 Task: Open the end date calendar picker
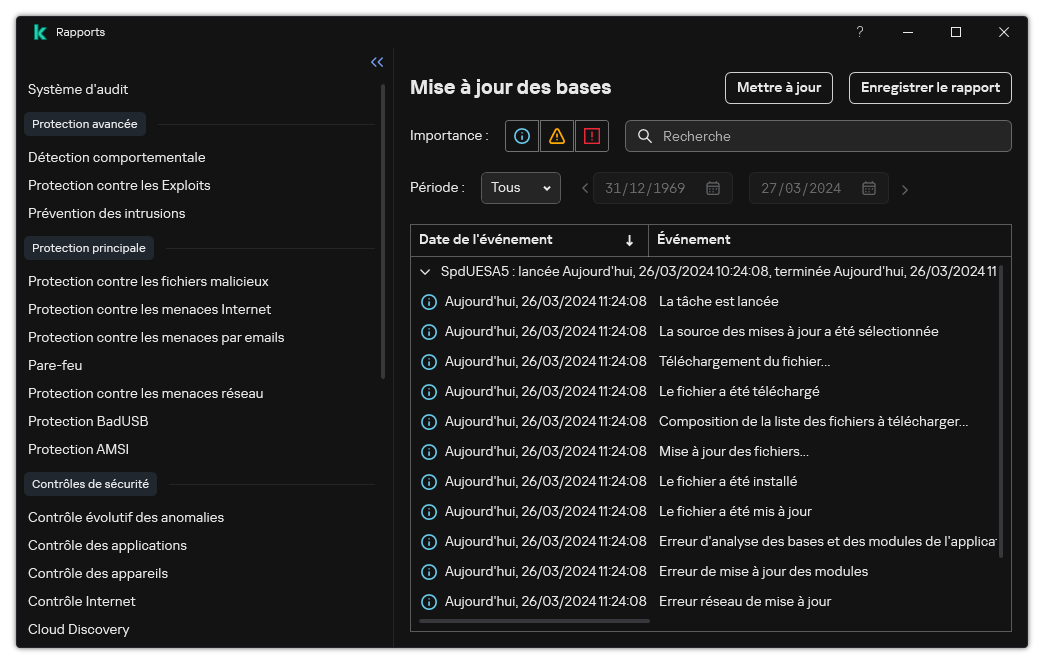tap(869, 188)
